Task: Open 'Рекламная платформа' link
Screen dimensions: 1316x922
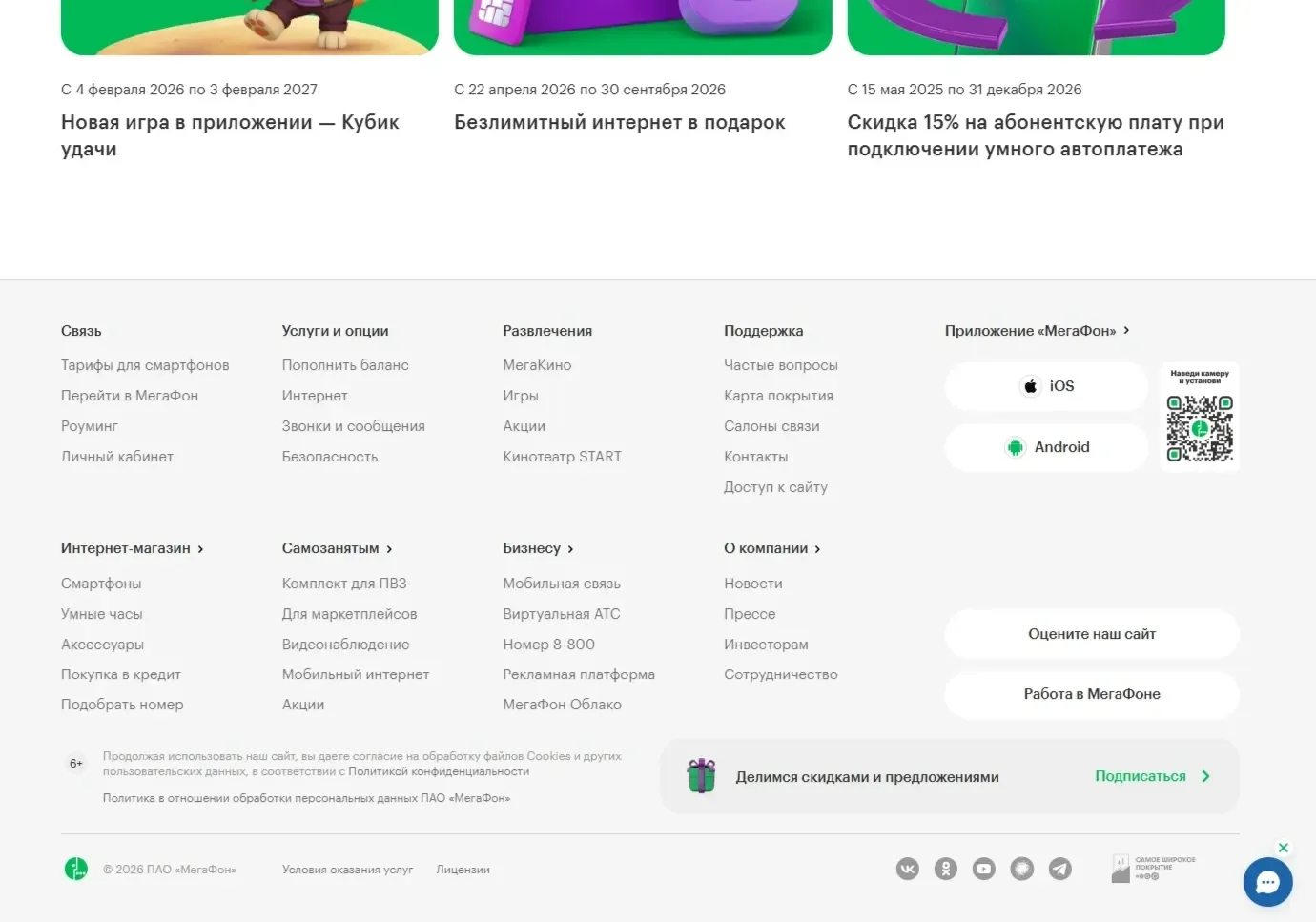Action: click(x=579, y=674)
